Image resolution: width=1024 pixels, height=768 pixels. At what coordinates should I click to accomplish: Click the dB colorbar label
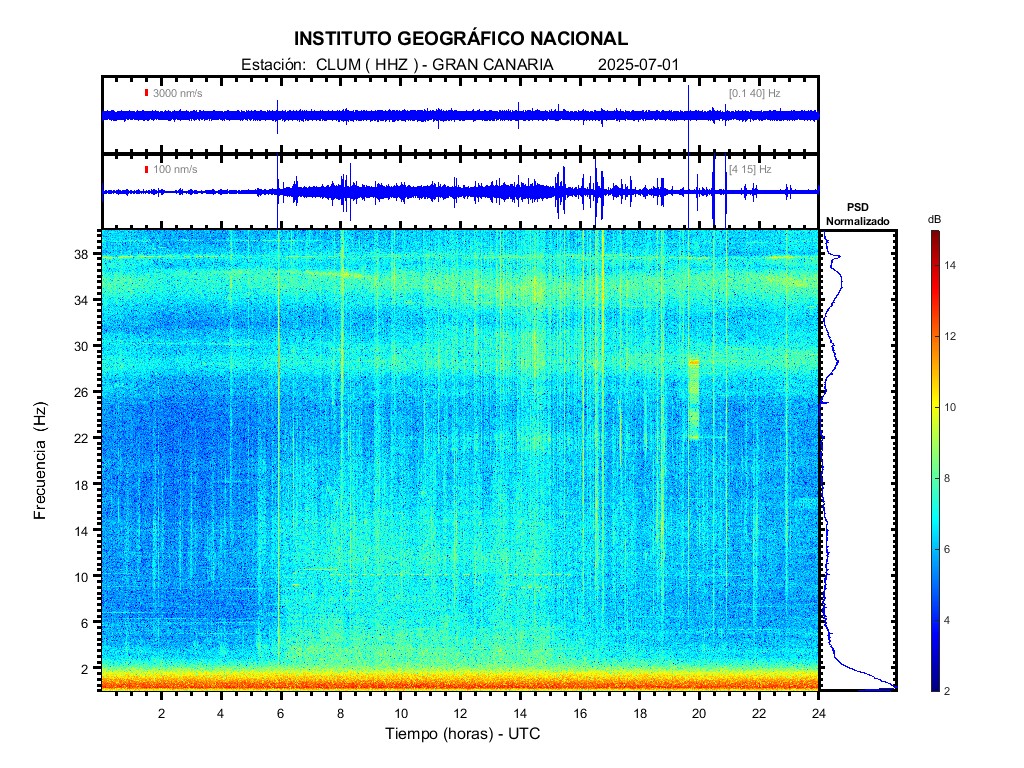(935, 220)
